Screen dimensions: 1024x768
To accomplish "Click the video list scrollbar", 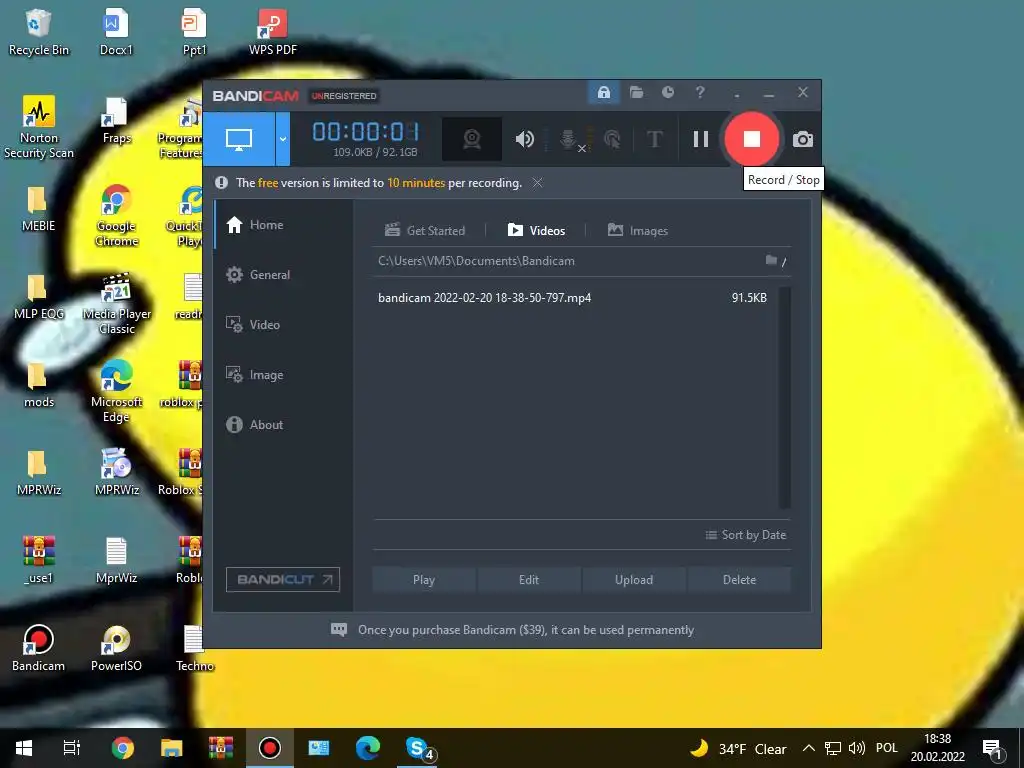I will point(785,397).
